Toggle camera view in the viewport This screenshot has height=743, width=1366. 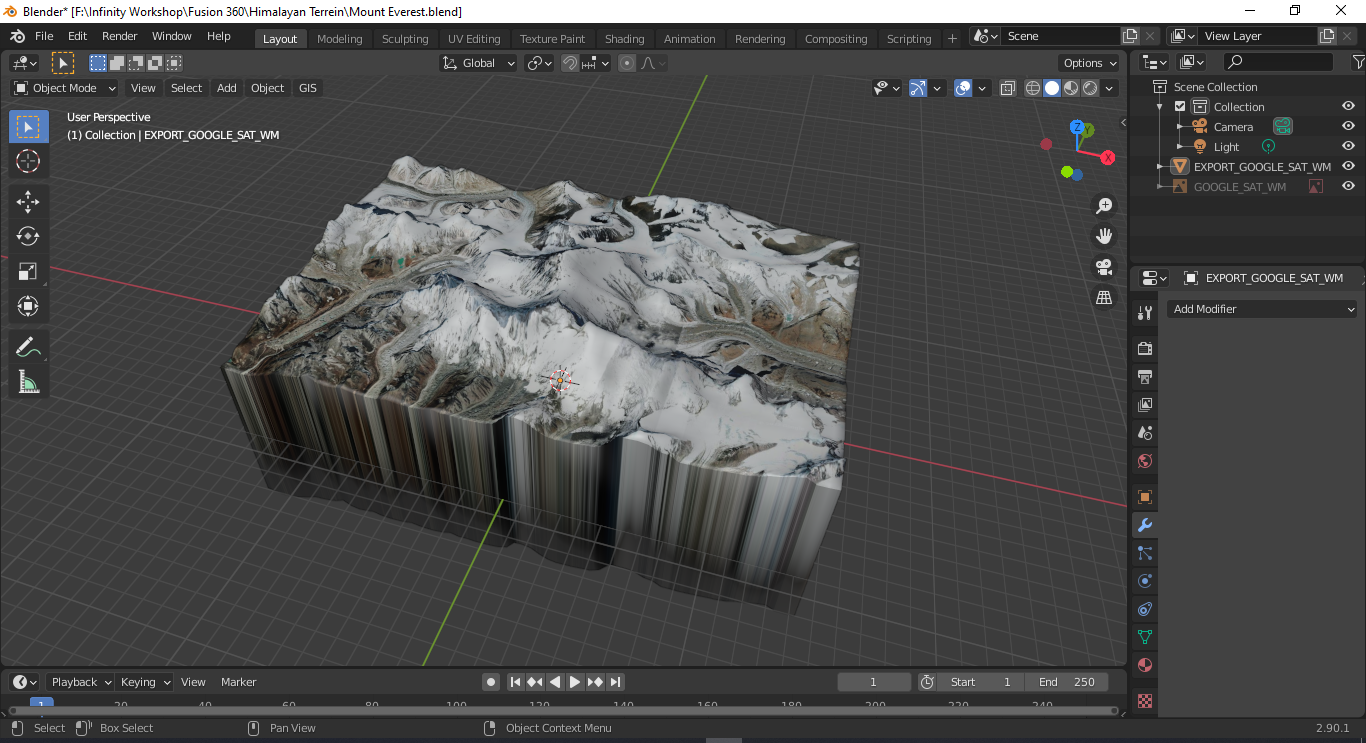[x=1104, y=267]
